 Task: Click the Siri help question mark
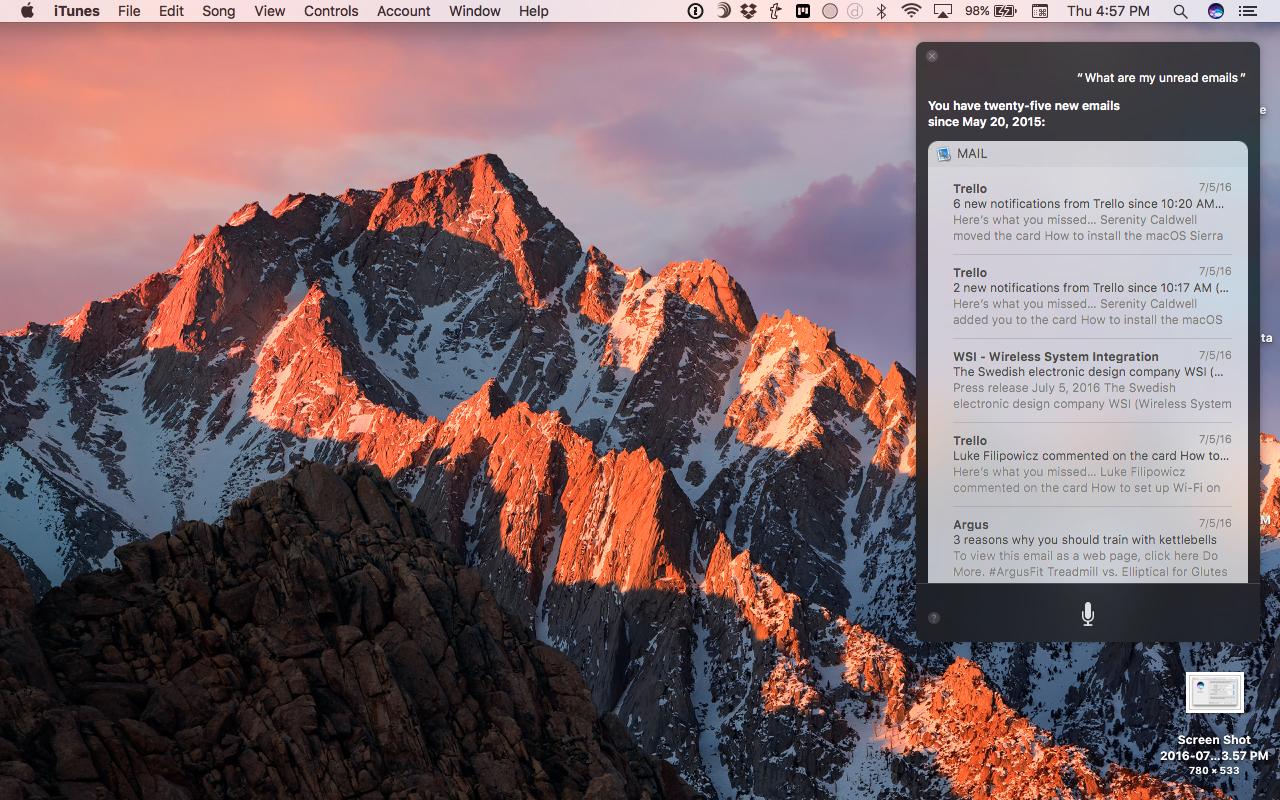934,618
